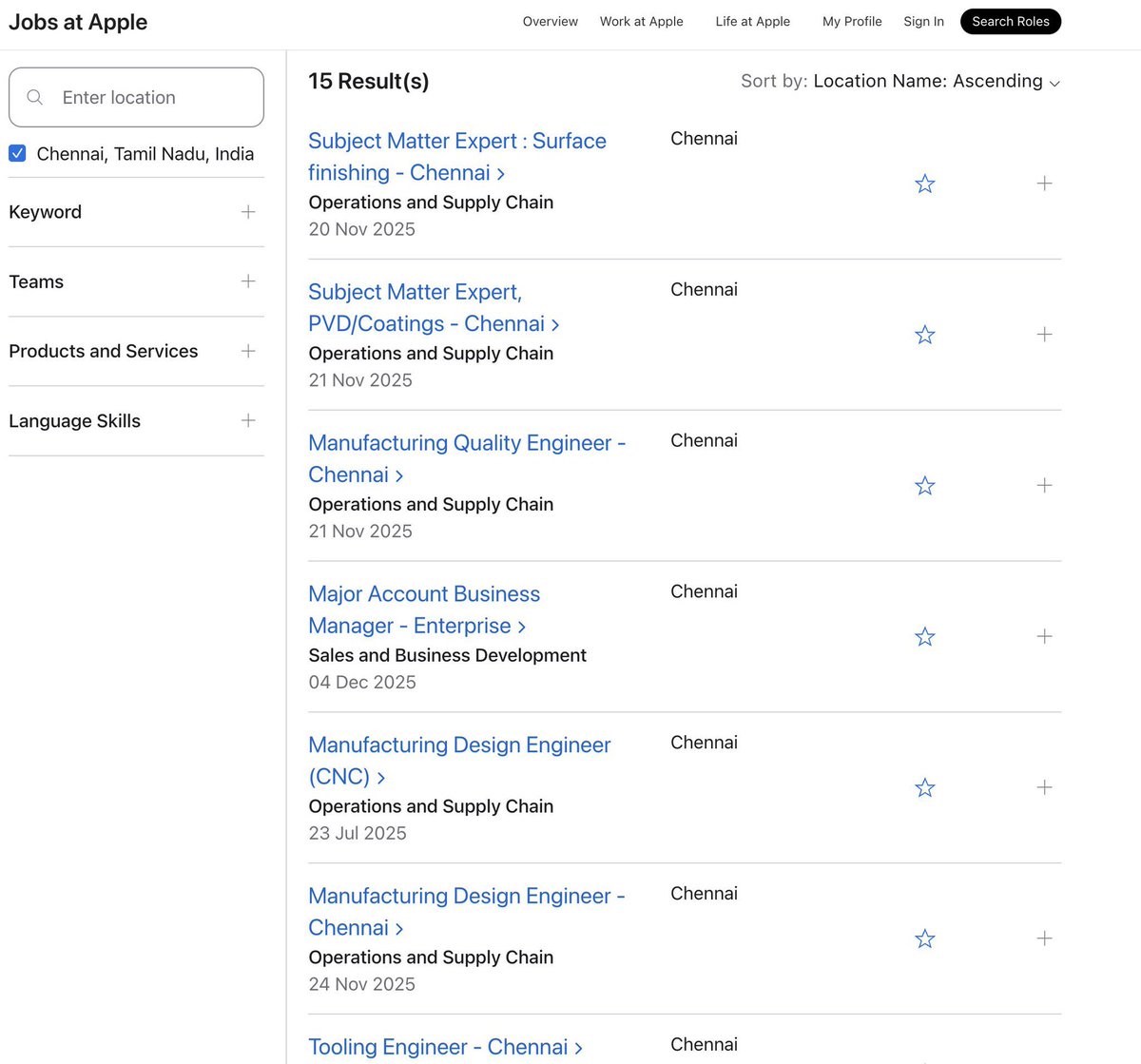This screenshot has width=1141, height=1064.
Task: Expand Manufacturing Design Engineer (CNC) row plus
Action: point(1044,787)
